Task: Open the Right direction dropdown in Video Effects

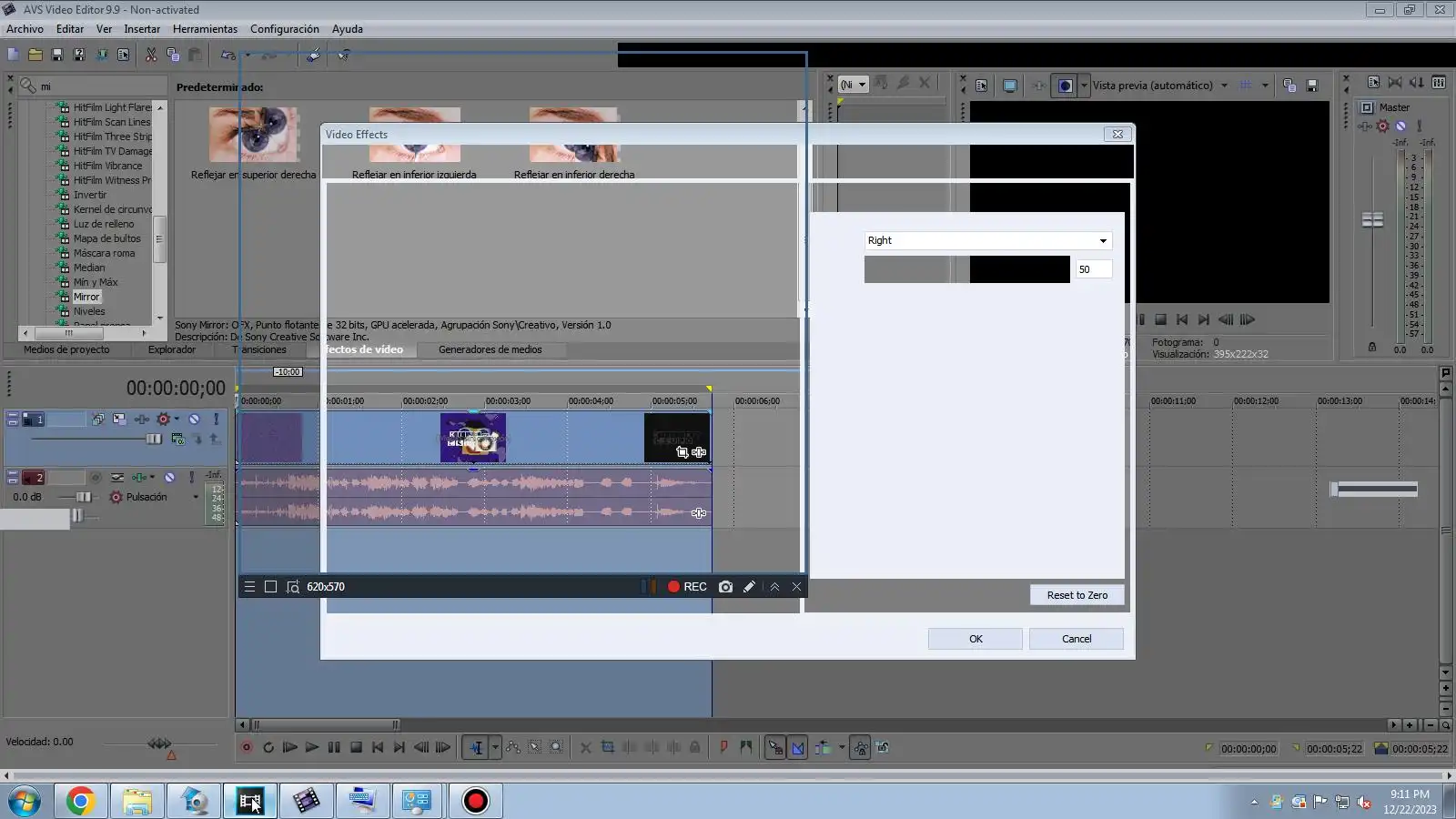Action: (988, 240)
